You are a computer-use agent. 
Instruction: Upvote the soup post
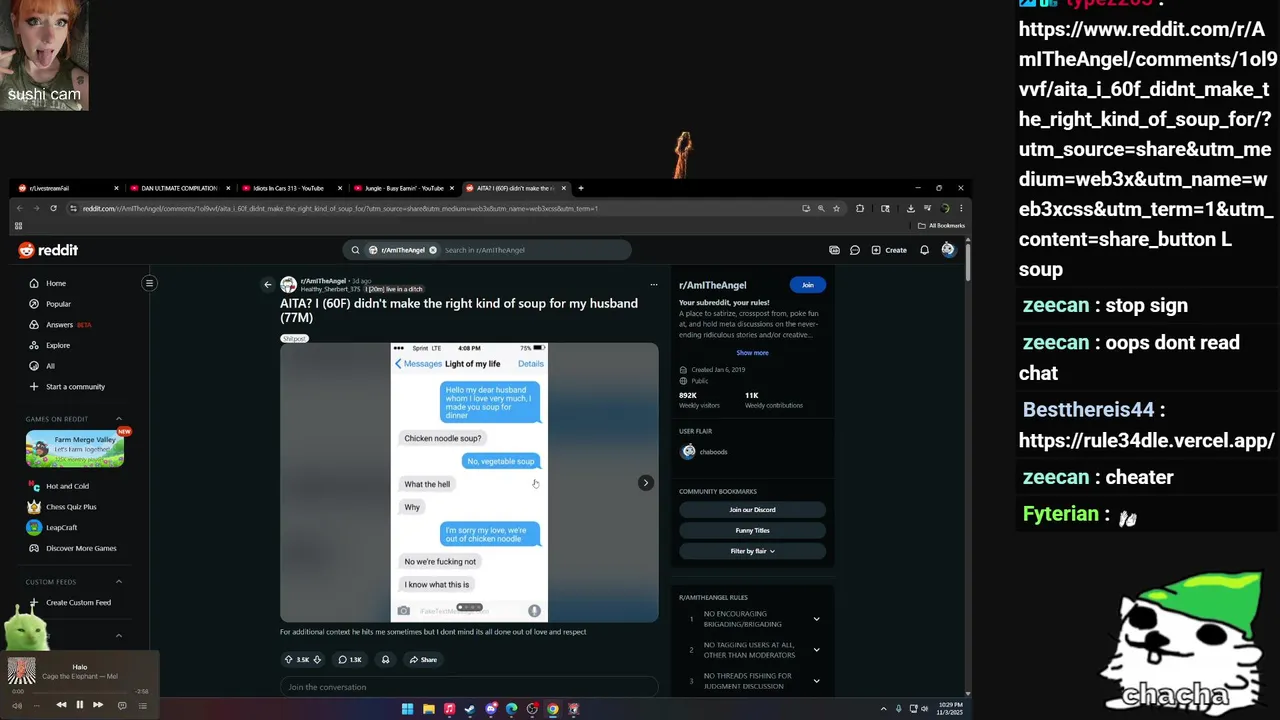tap(289, 660)
